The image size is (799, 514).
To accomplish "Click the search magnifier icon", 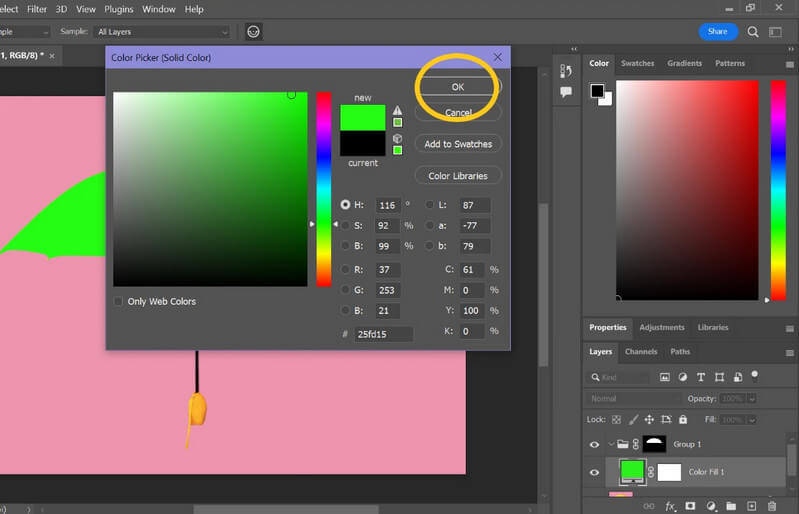I will tap(753, 32).
